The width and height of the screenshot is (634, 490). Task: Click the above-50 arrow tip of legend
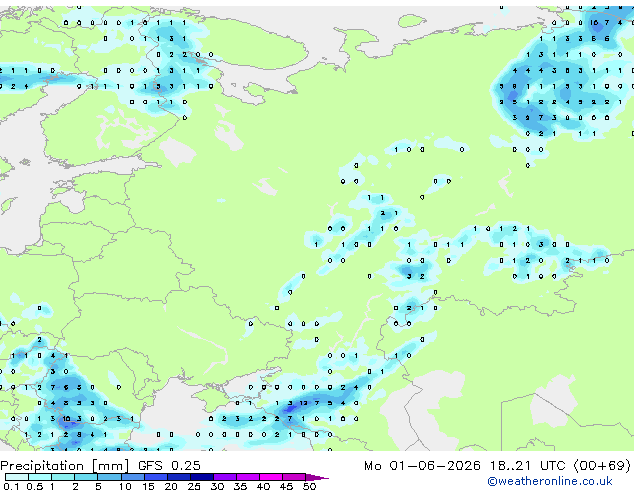[317, 477]
